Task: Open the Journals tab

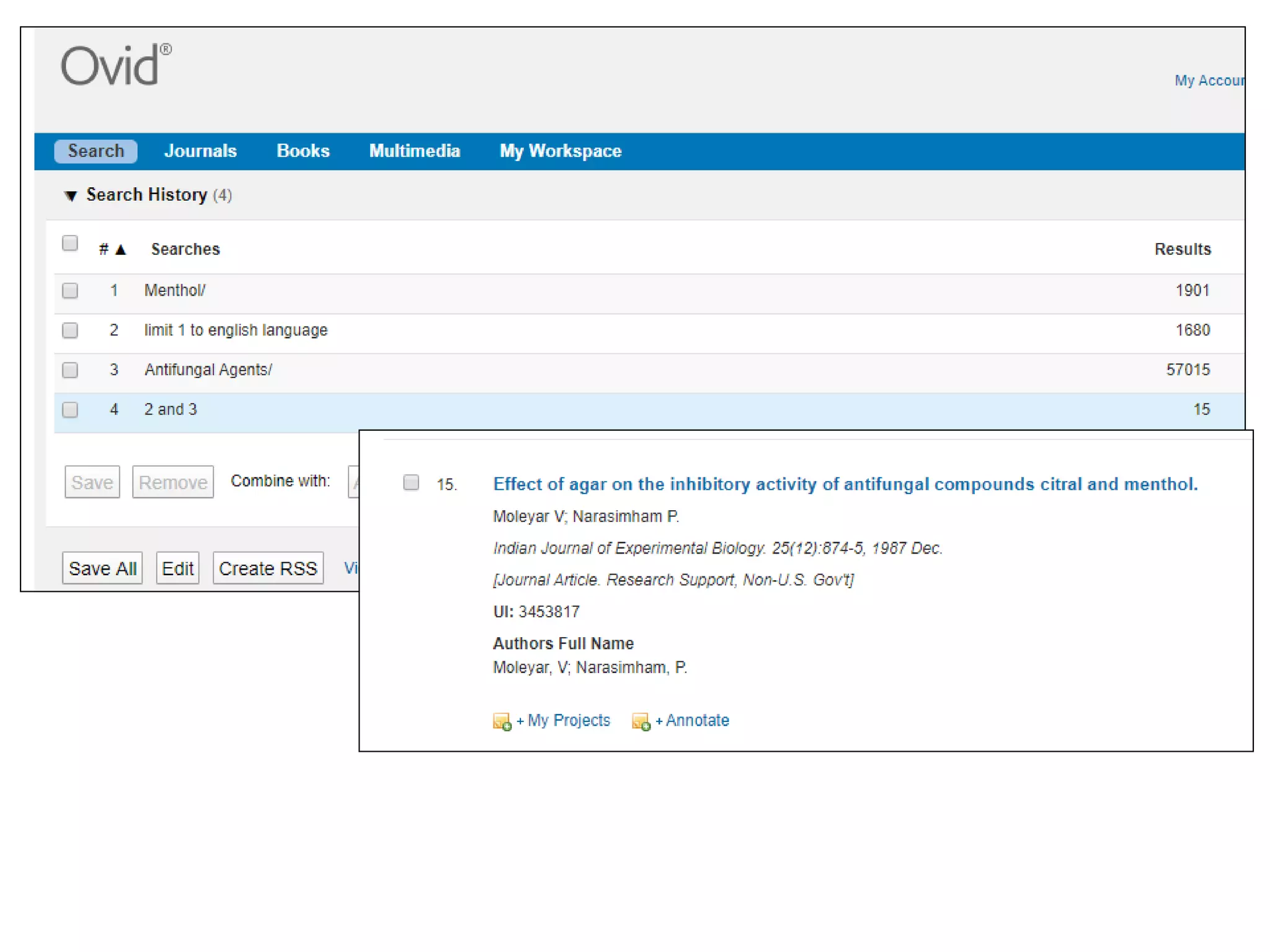Action: pos(200,151)
